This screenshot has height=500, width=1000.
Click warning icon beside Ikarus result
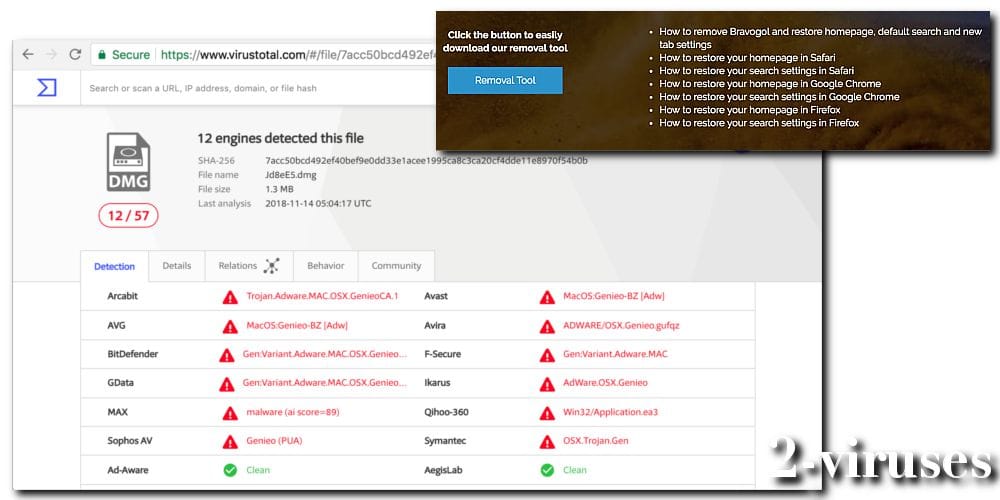547,384
